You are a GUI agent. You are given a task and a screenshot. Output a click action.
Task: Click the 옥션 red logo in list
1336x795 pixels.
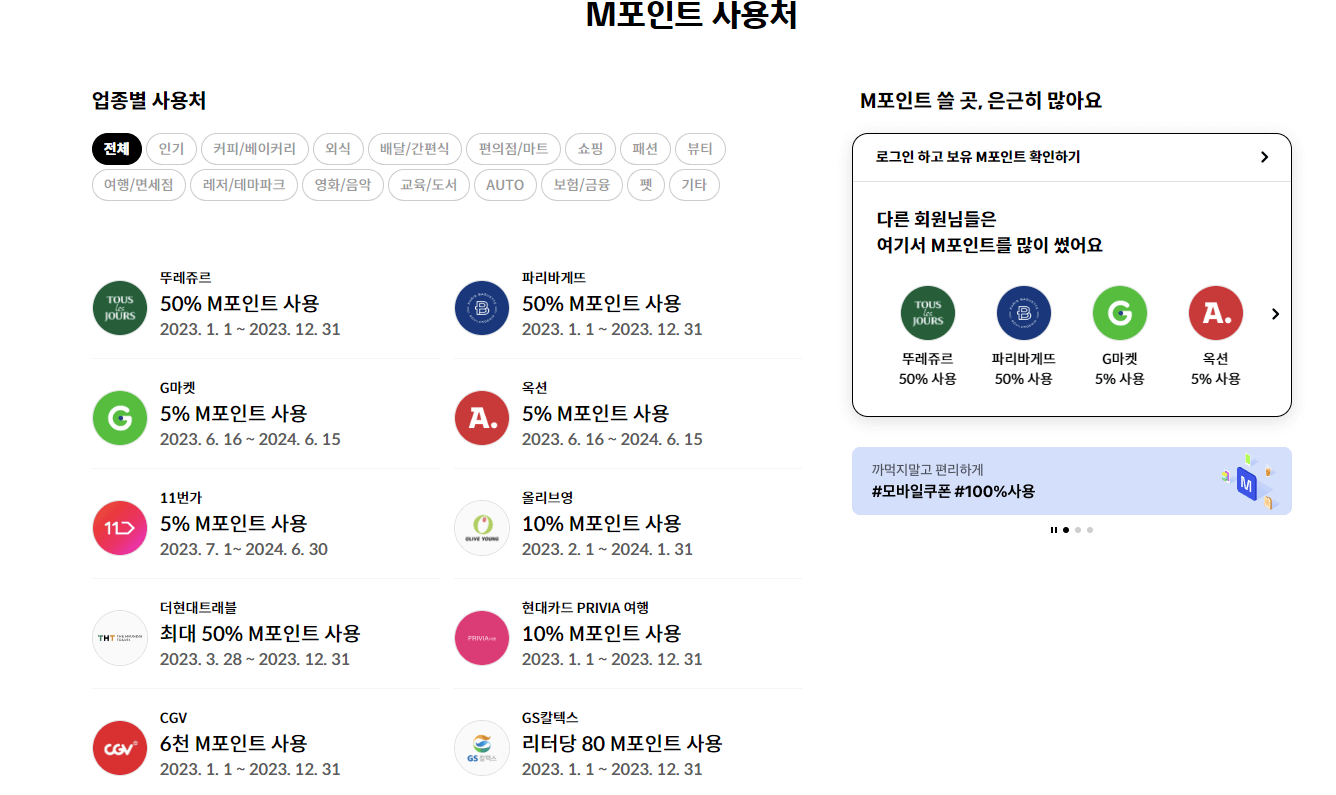[x=482, y=418]
